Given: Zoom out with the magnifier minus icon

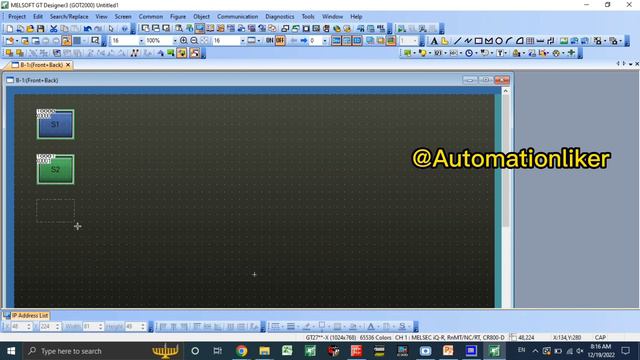Looking at the screenshot, I should click(x=194, y=41).
